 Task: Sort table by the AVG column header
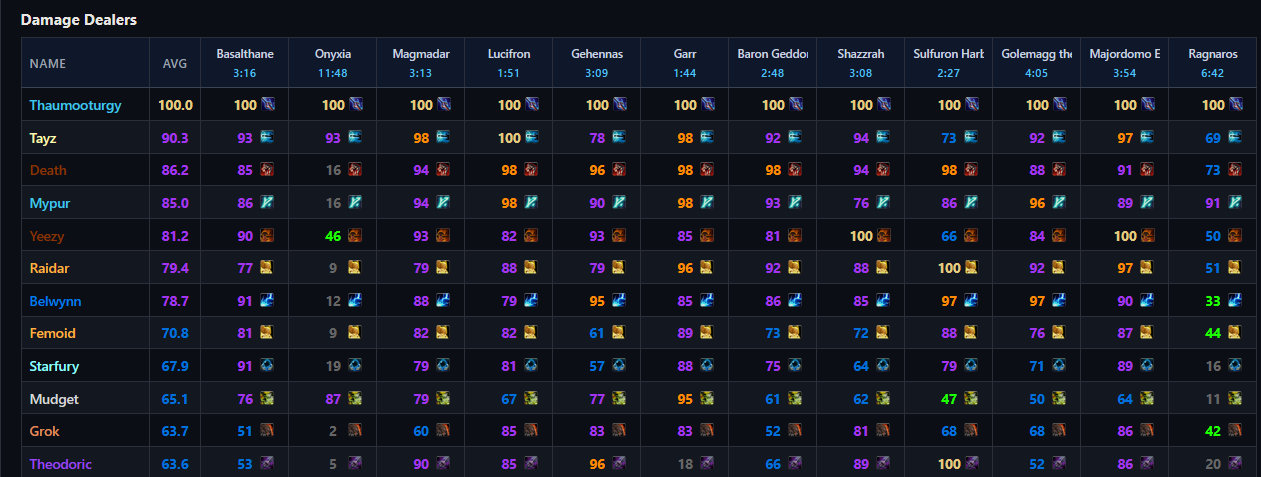[175, 64]
